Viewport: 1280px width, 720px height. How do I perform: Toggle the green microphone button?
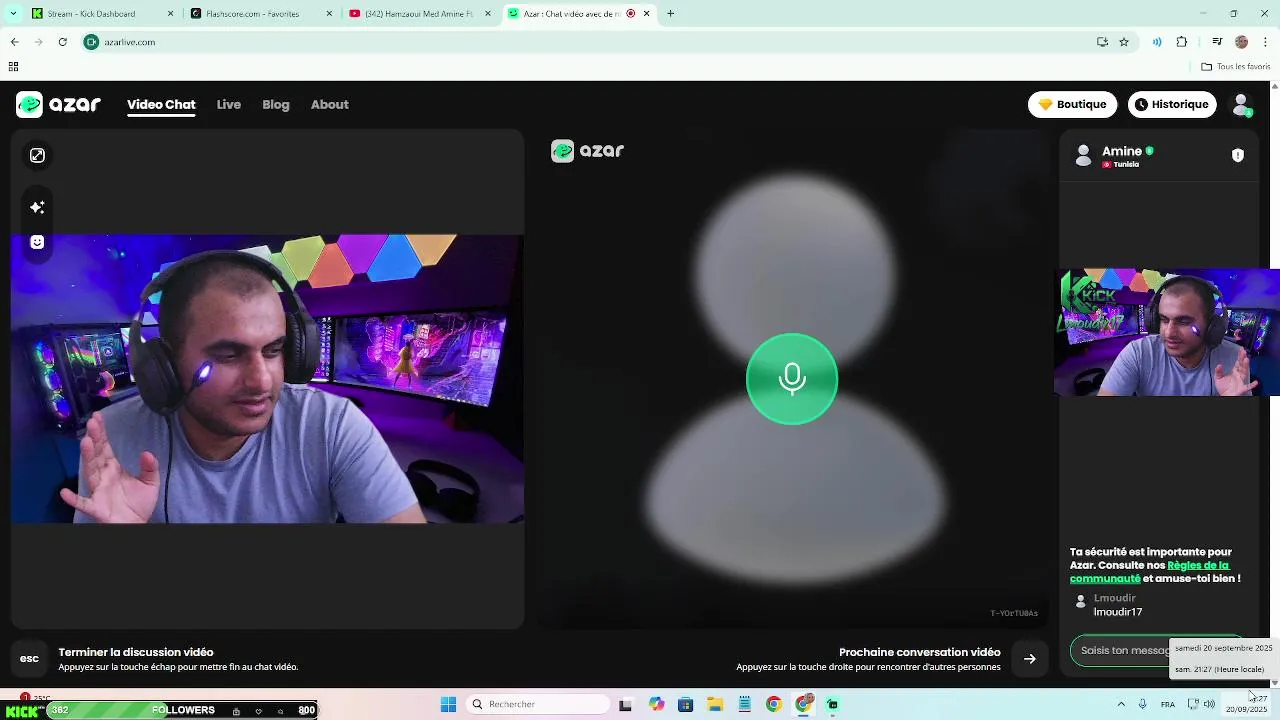[792, 379]
